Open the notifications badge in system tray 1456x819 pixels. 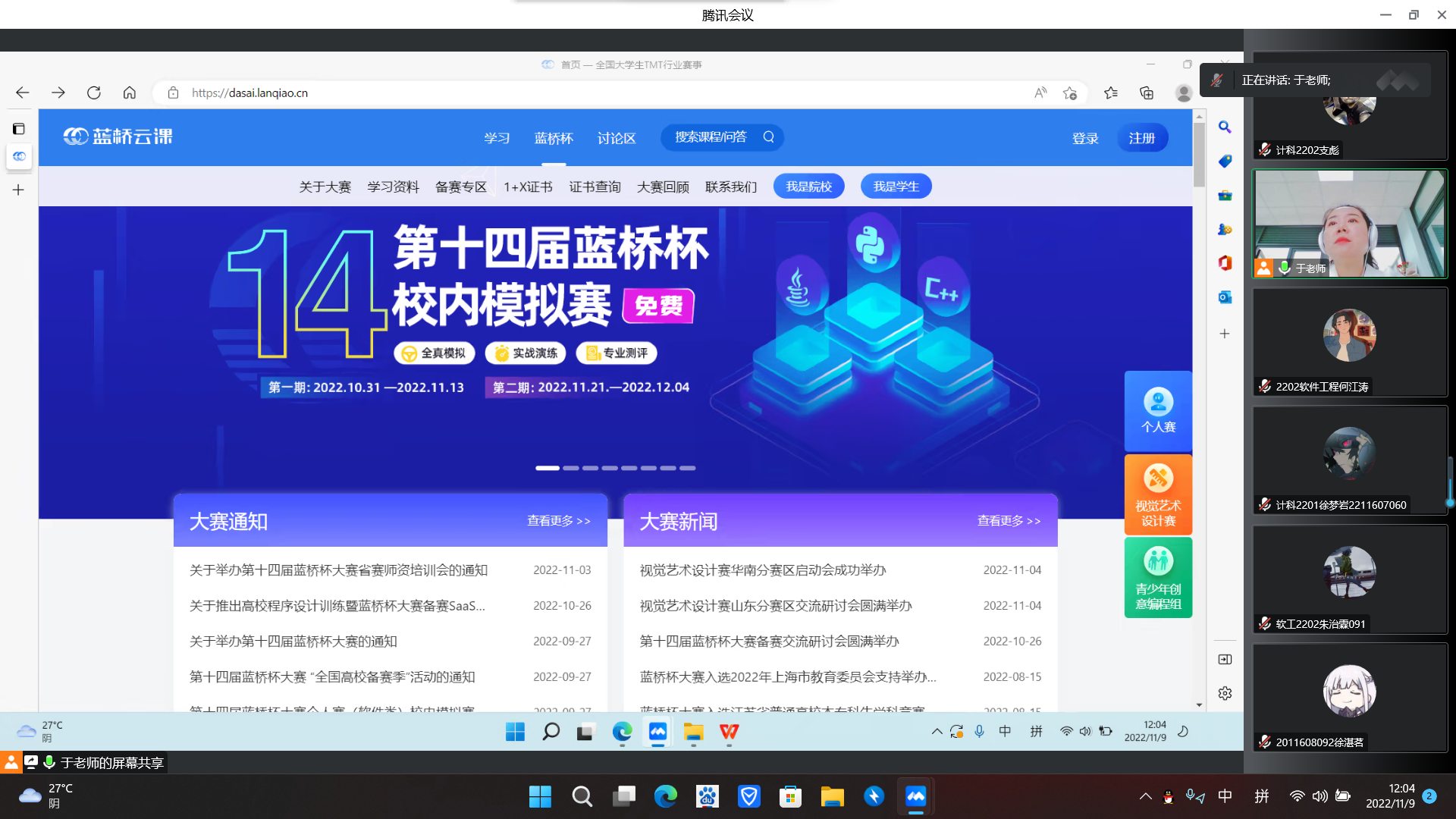pyautogui.click(x=1429, y=796)
